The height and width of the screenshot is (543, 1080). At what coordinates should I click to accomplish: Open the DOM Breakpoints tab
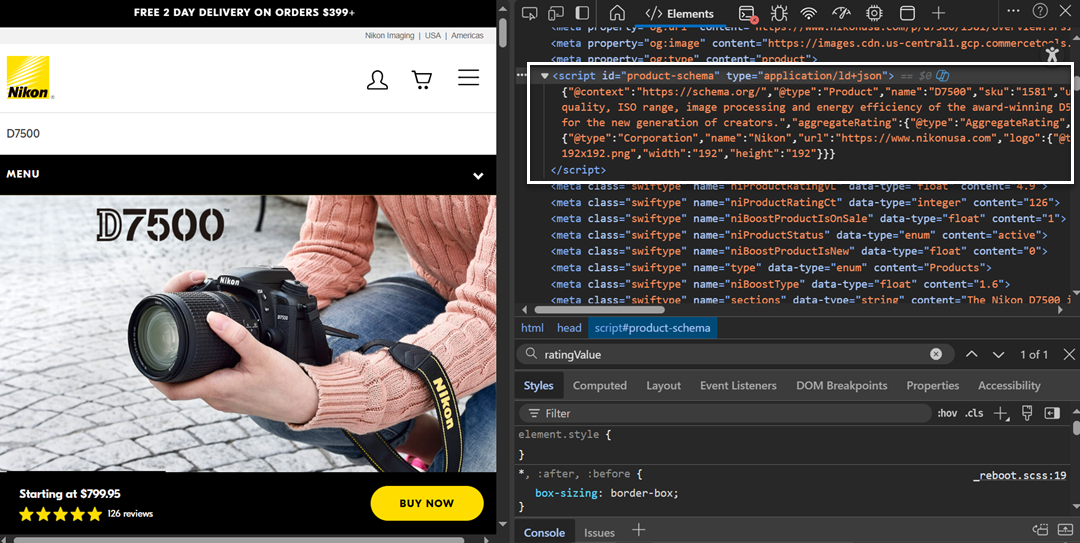click(x=842, y=386)
